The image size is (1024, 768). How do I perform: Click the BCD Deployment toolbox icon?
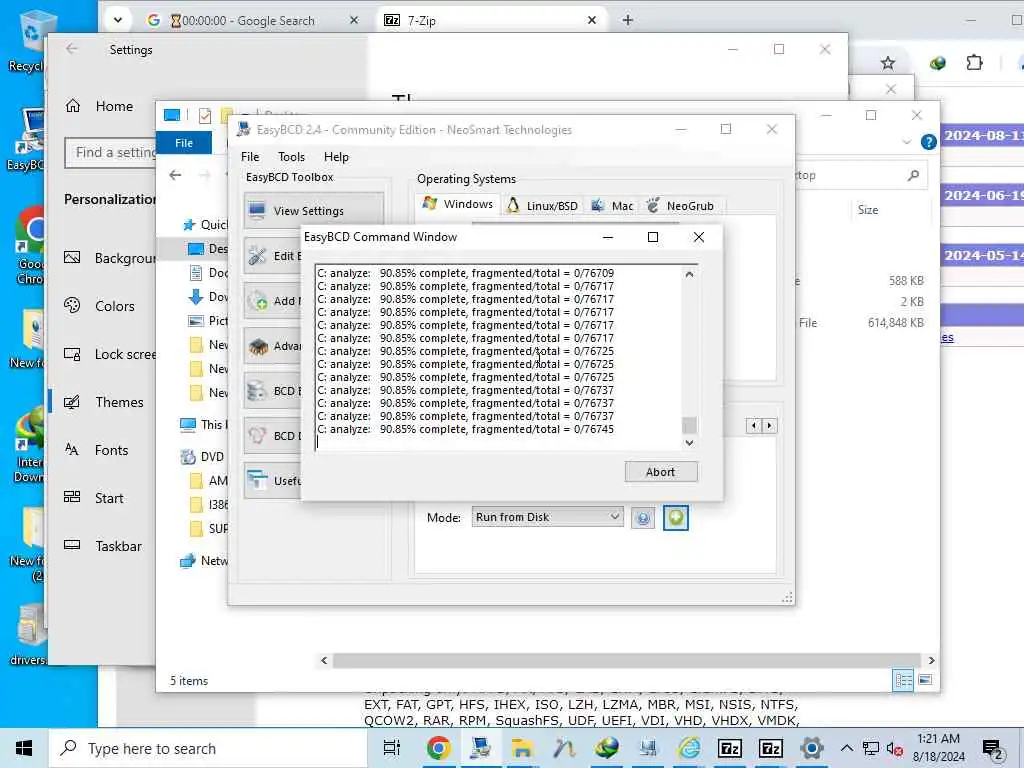coord(257,436)
